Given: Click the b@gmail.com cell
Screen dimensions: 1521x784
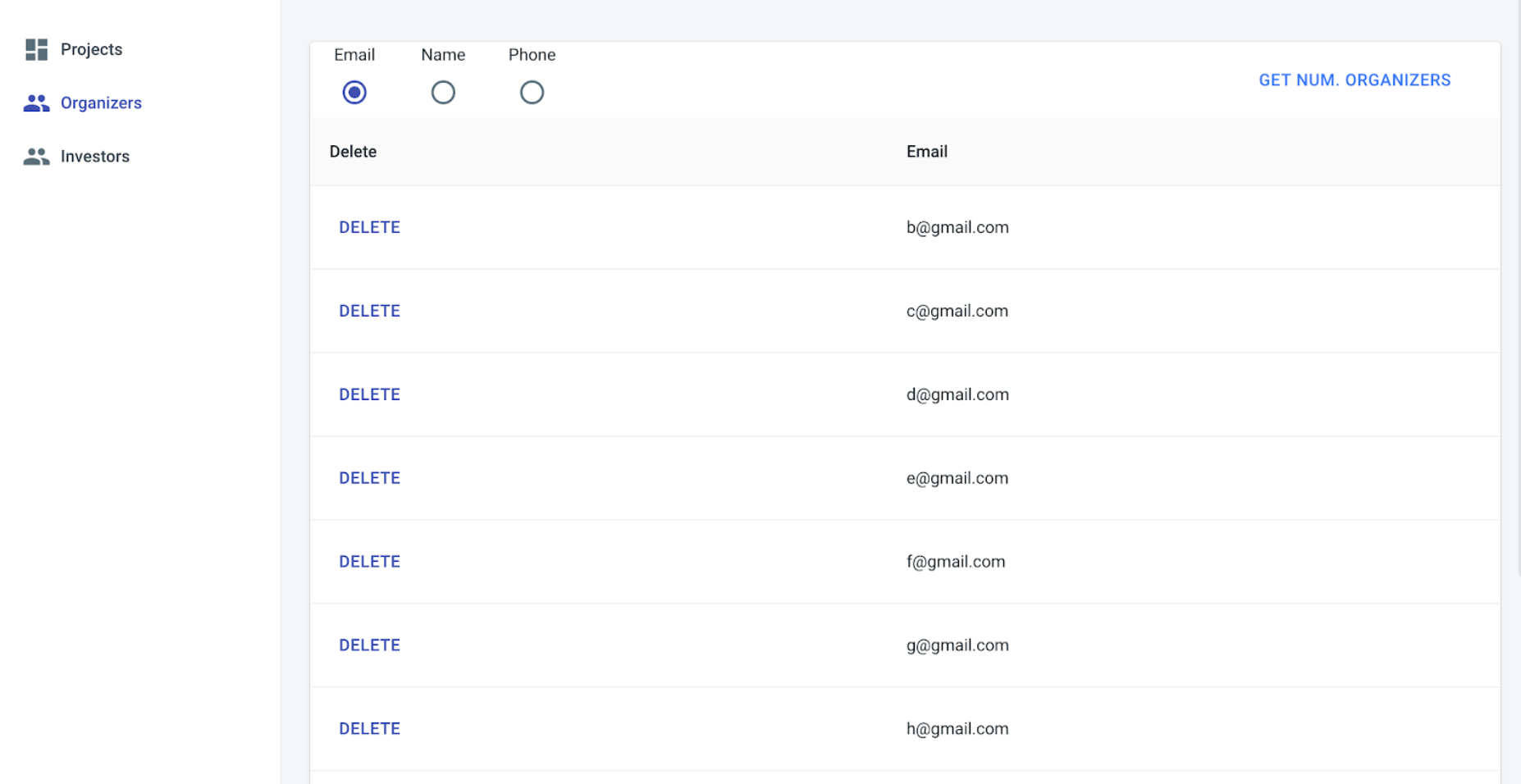Looking at the screenshot, I should (x=957, y=228).
